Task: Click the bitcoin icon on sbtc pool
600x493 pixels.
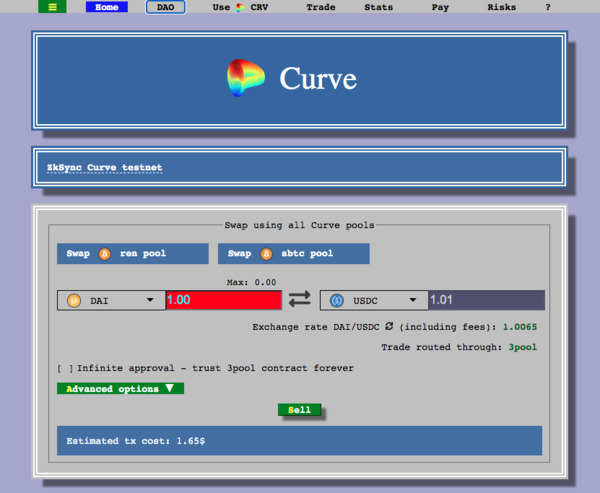Action: click(266, 254)
